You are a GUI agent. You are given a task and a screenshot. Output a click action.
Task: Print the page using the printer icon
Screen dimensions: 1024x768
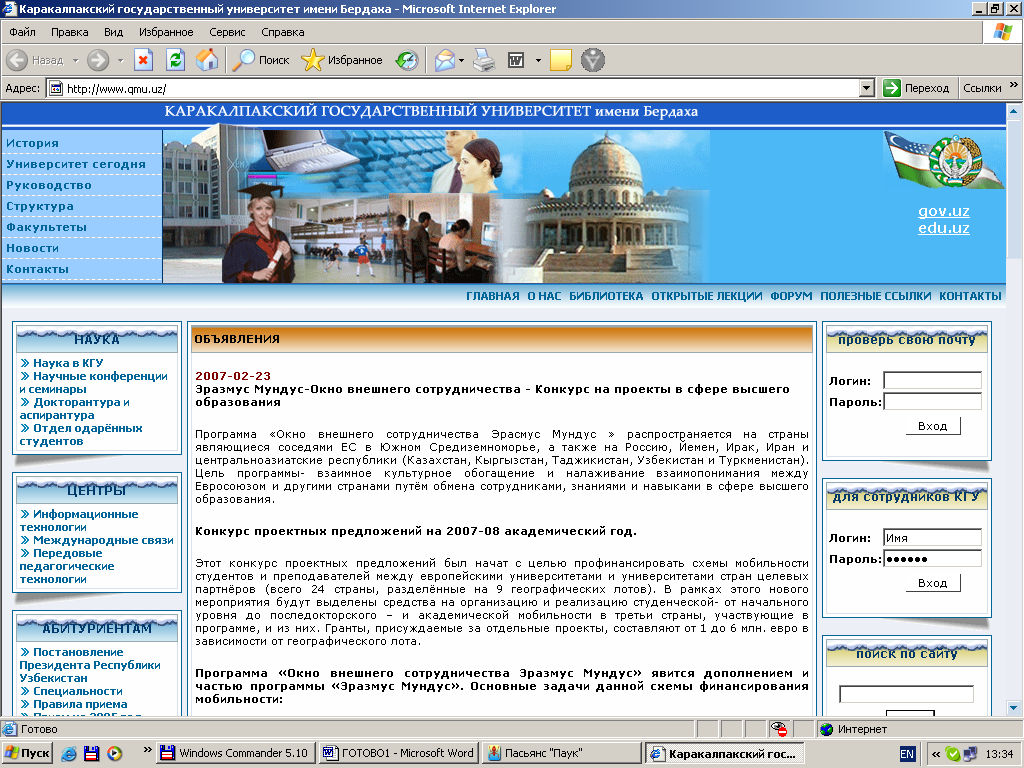coord(485,60)
